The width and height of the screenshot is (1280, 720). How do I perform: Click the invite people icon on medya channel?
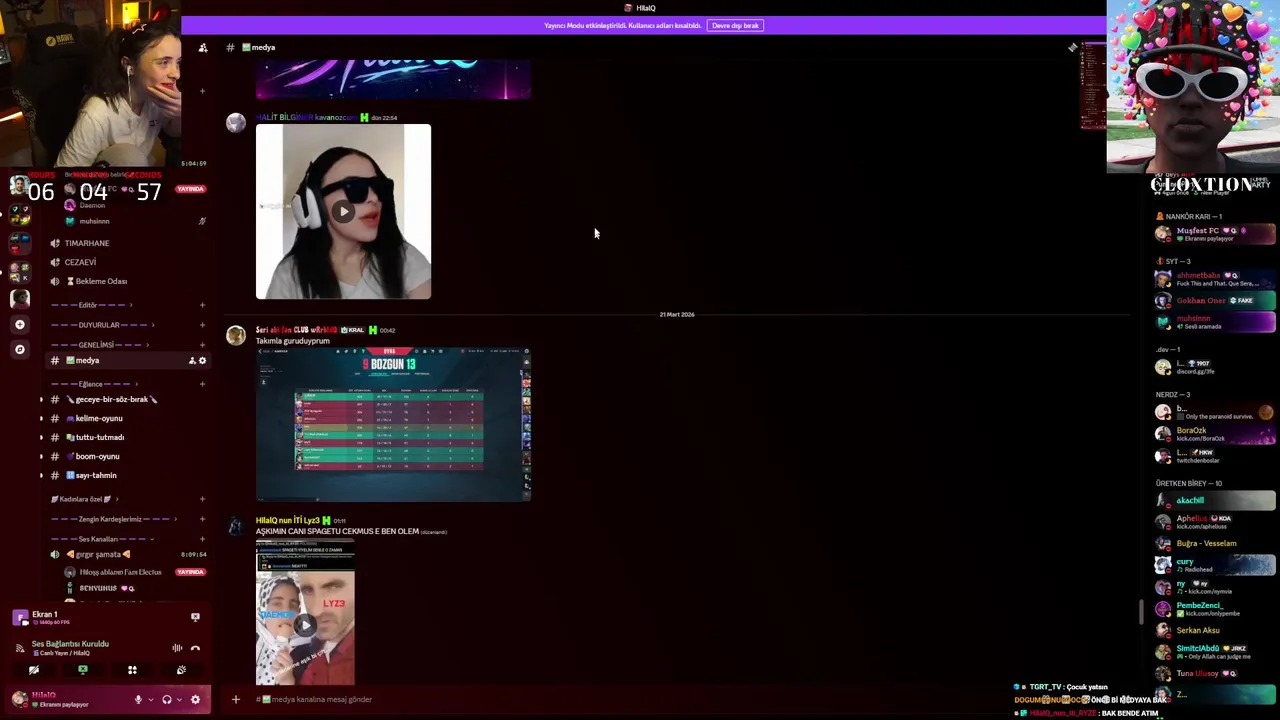click(x=192, y=361)
